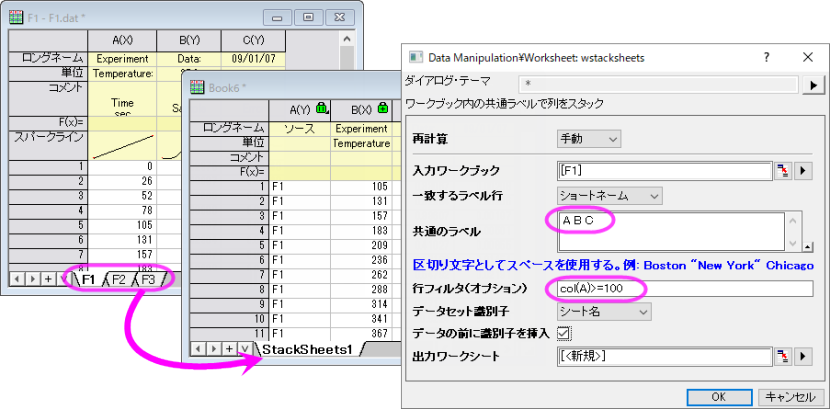Select column header A(Y) in Book6 window
This screenshot has height=409, width=830.
click(x=300, y=110)
